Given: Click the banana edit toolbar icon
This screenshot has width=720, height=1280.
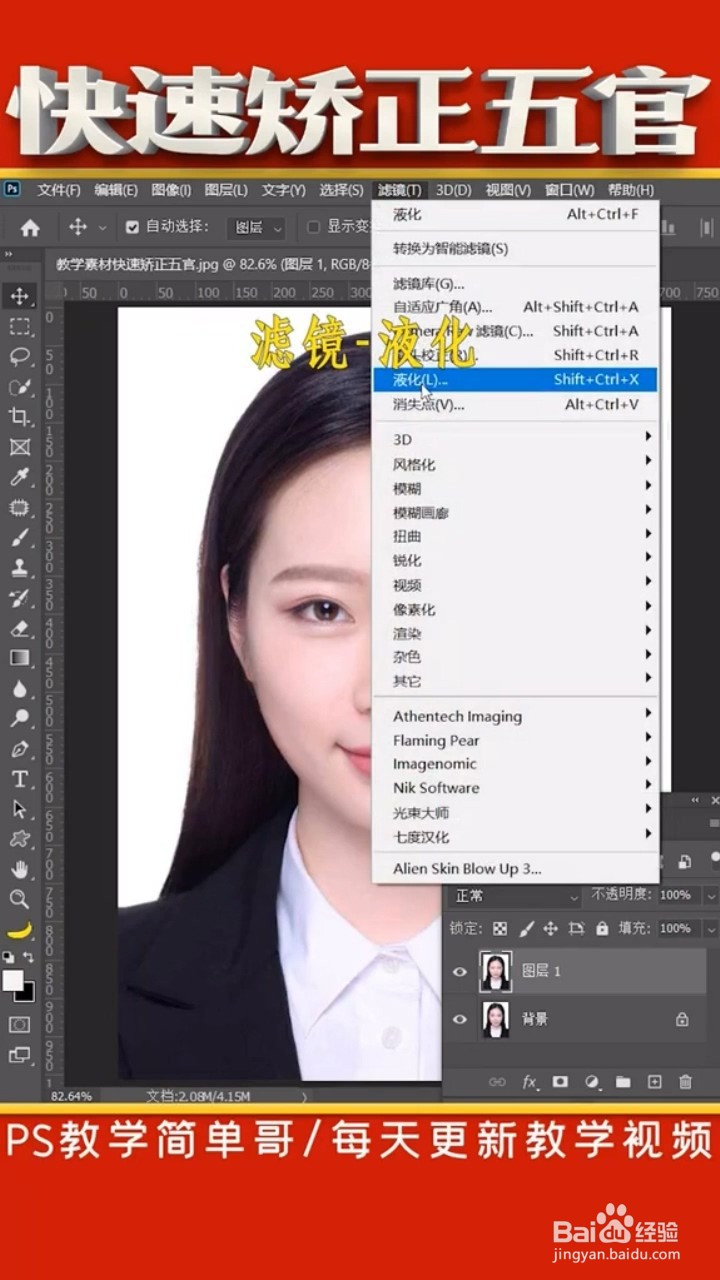Looking at the screenshot, I should pos(20,930).
